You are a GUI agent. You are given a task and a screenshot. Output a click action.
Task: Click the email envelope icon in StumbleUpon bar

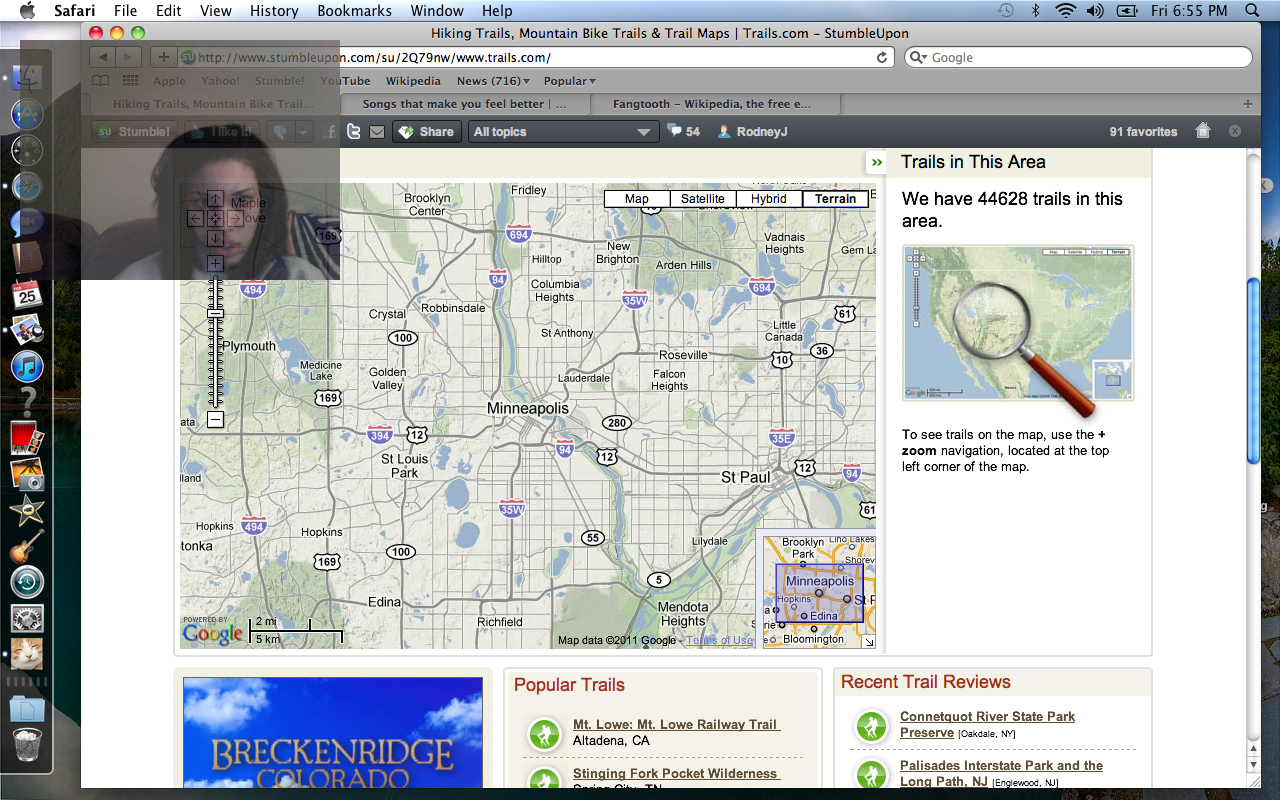pos(377,132)
